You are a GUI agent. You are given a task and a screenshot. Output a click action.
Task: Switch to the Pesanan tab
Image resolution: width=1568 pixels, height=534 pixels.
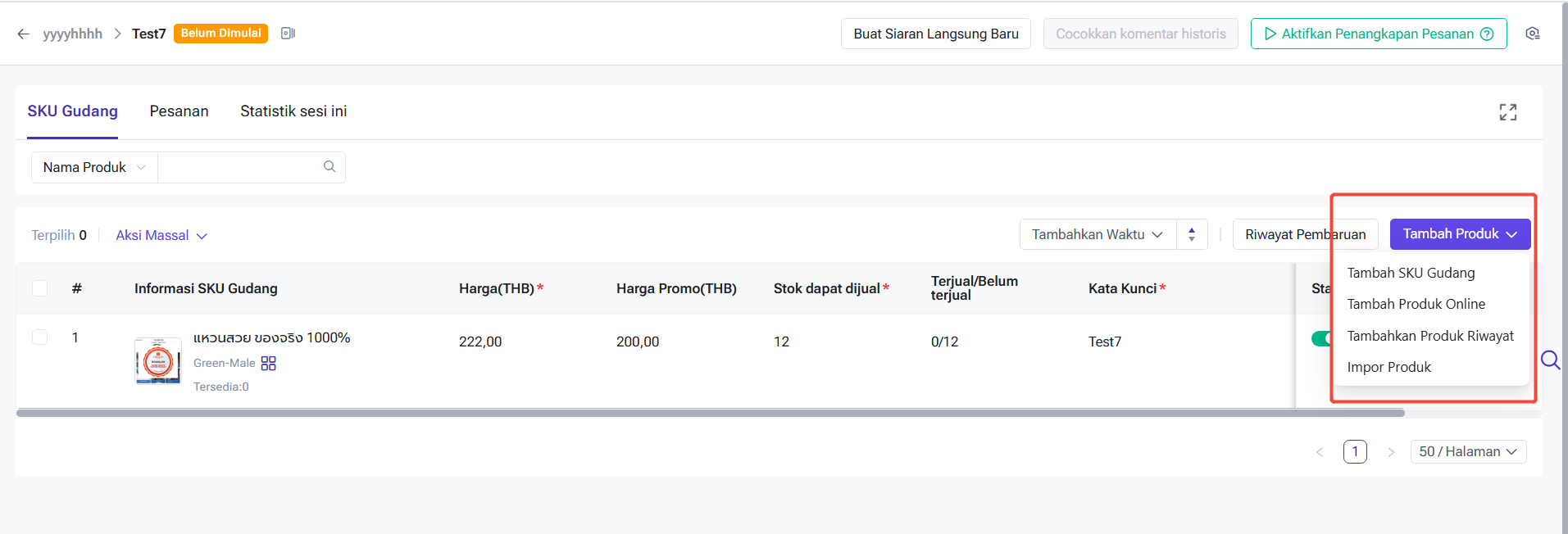point(179,111)
